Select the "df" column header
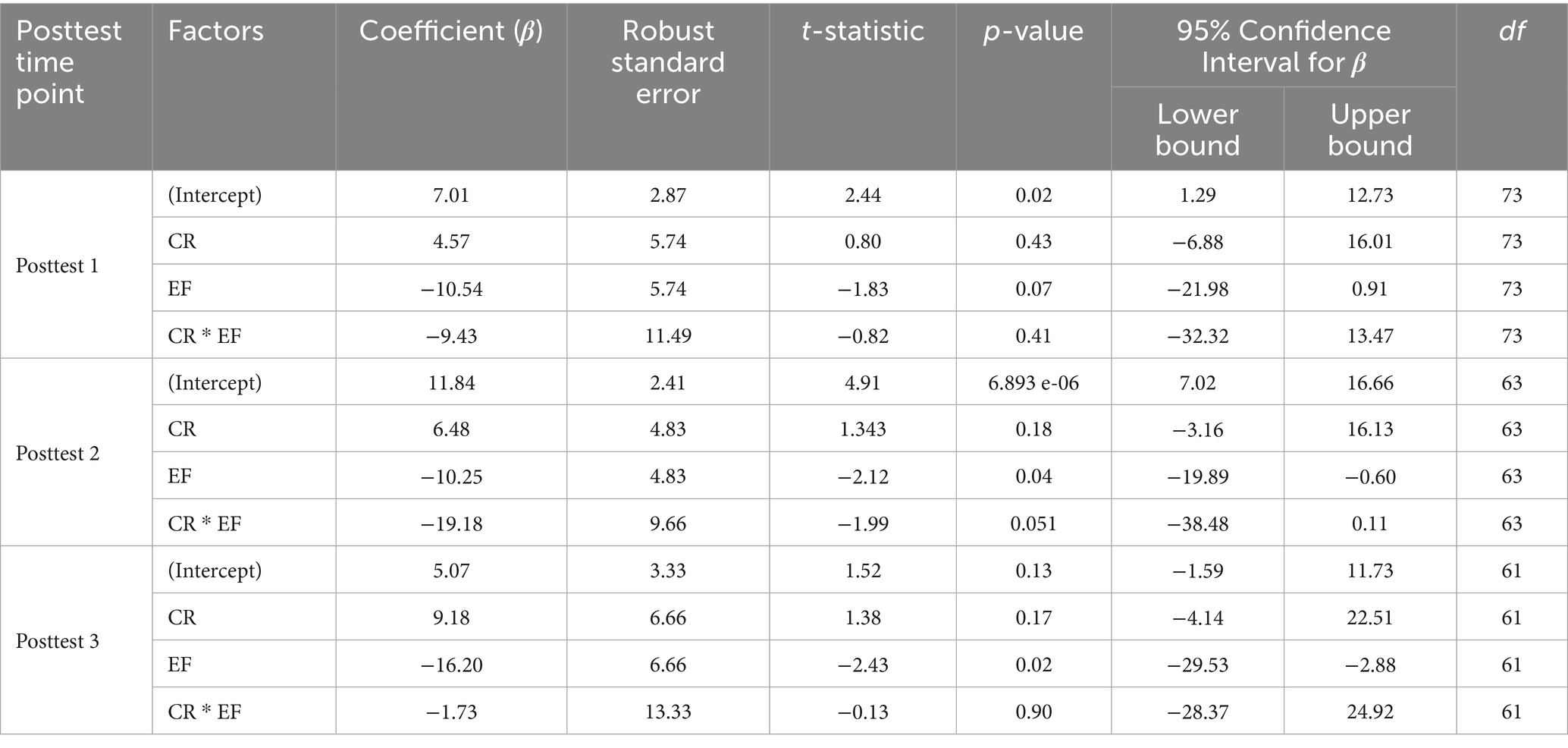The height and width of the screenshot is (748, 1568). pyautogui.click(x=1511, y=31)
